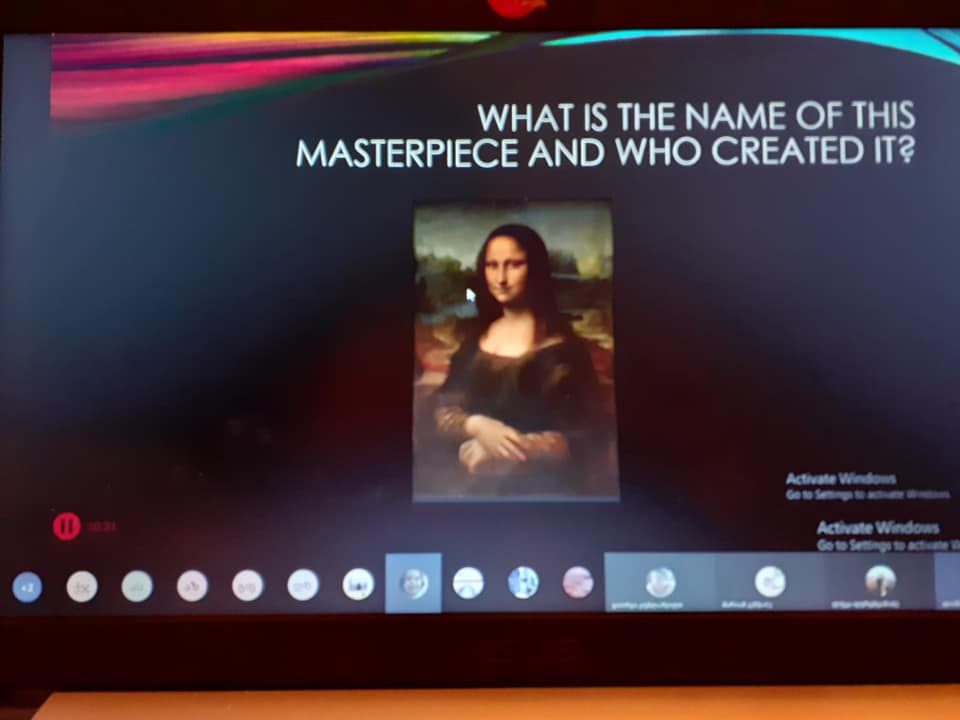Open first named participant tile after pink avatar
The image size is (960, 720).
[660, 582]
